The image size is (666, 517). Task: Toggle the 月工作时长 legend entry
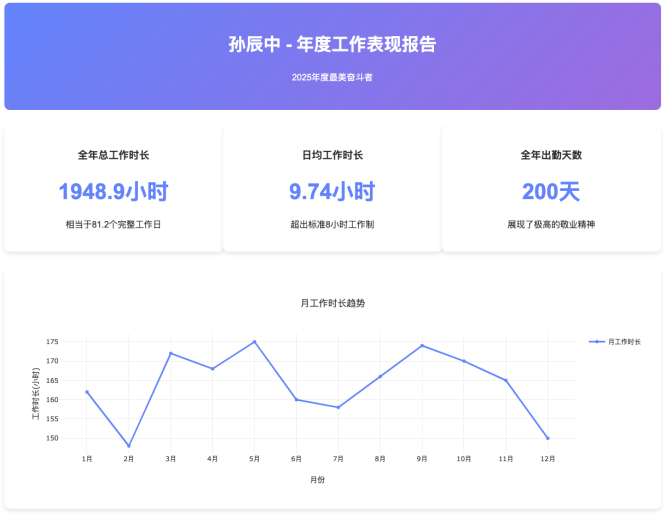click(615, 342)
